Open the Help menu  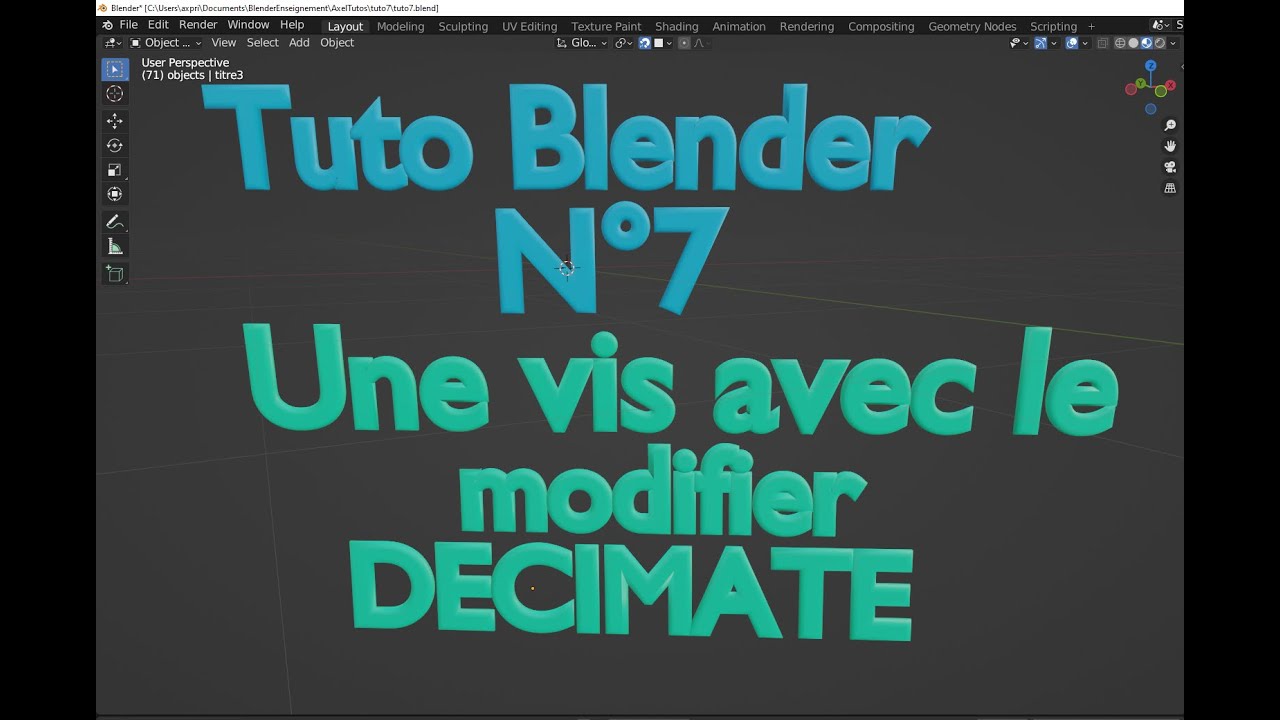(x=292, y=25)
